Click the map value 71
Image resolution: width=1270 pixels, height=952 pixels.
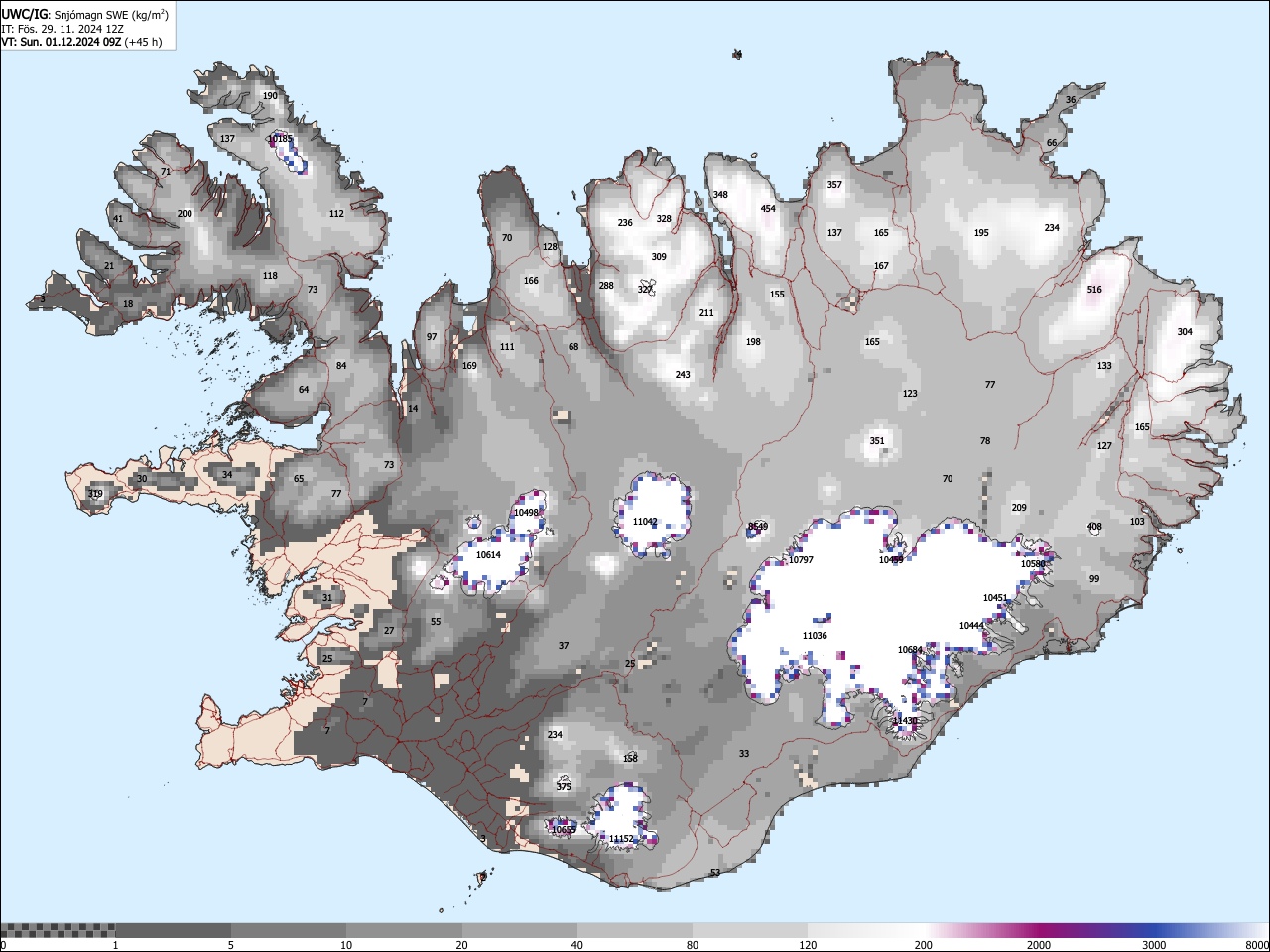(166, 172)
